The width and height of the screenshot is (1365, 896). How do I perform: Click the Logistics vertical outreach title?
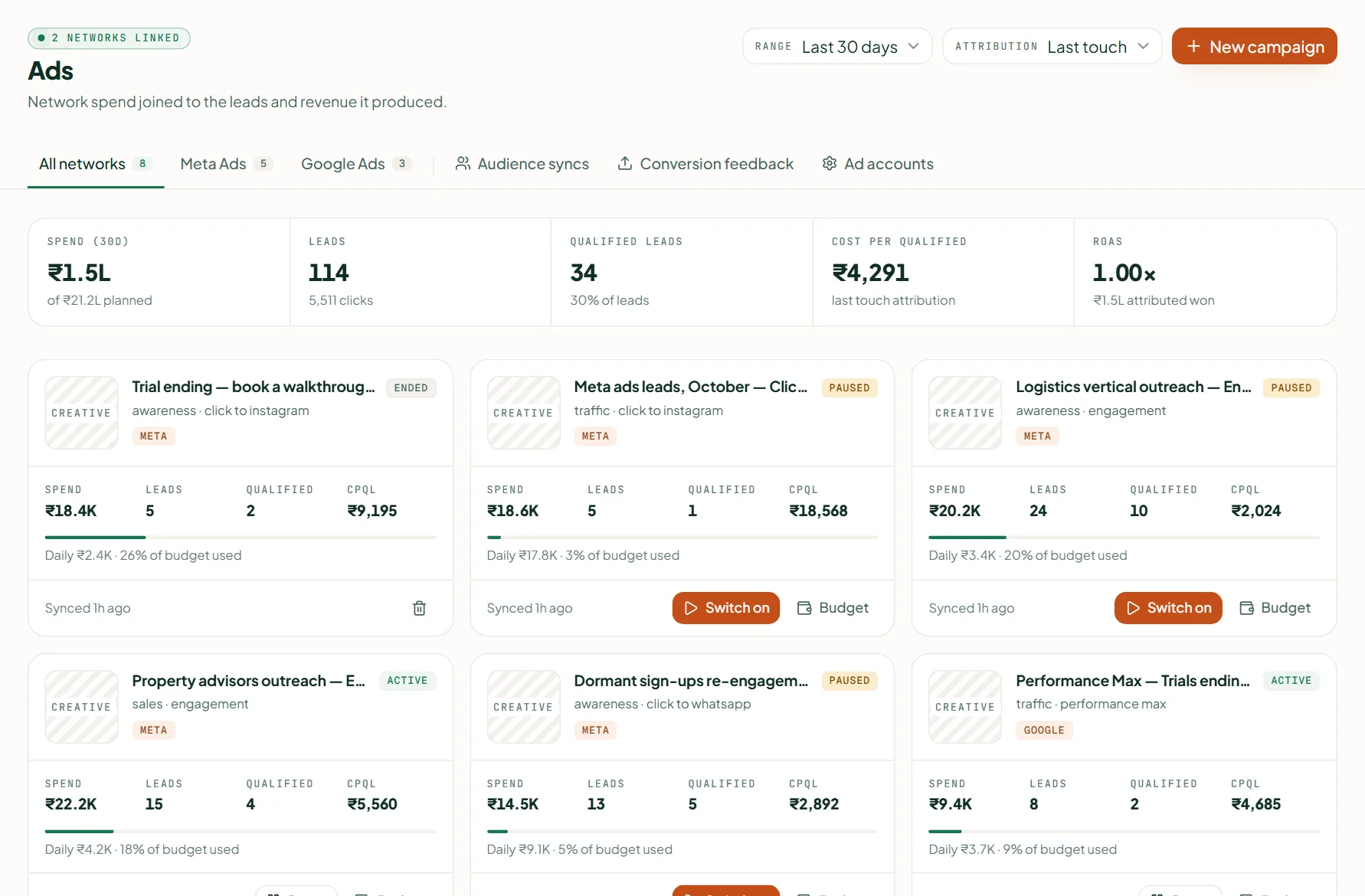click(x=1134, y=387)
